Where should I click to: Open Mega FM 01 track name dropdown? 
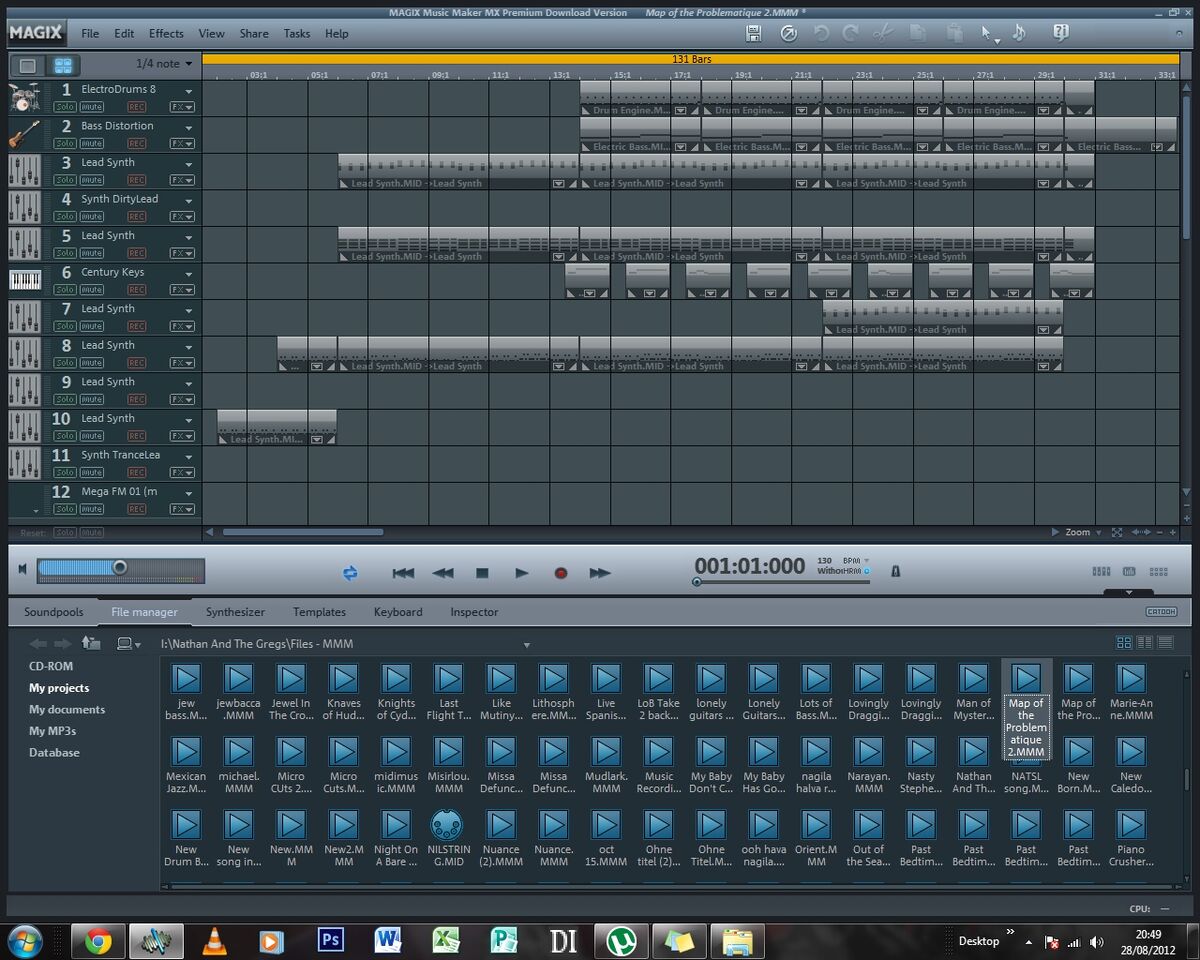click(188, 492)
